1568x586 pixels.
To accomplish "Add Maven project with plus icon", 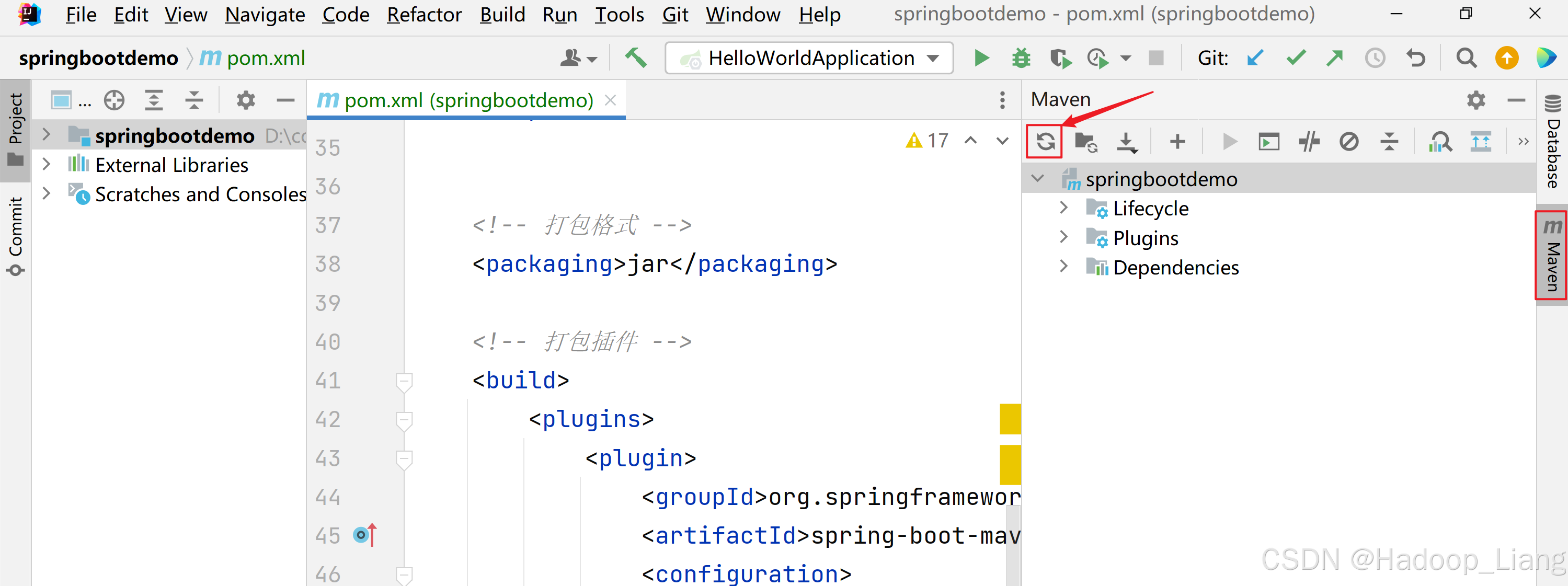I will point(1177,142).
